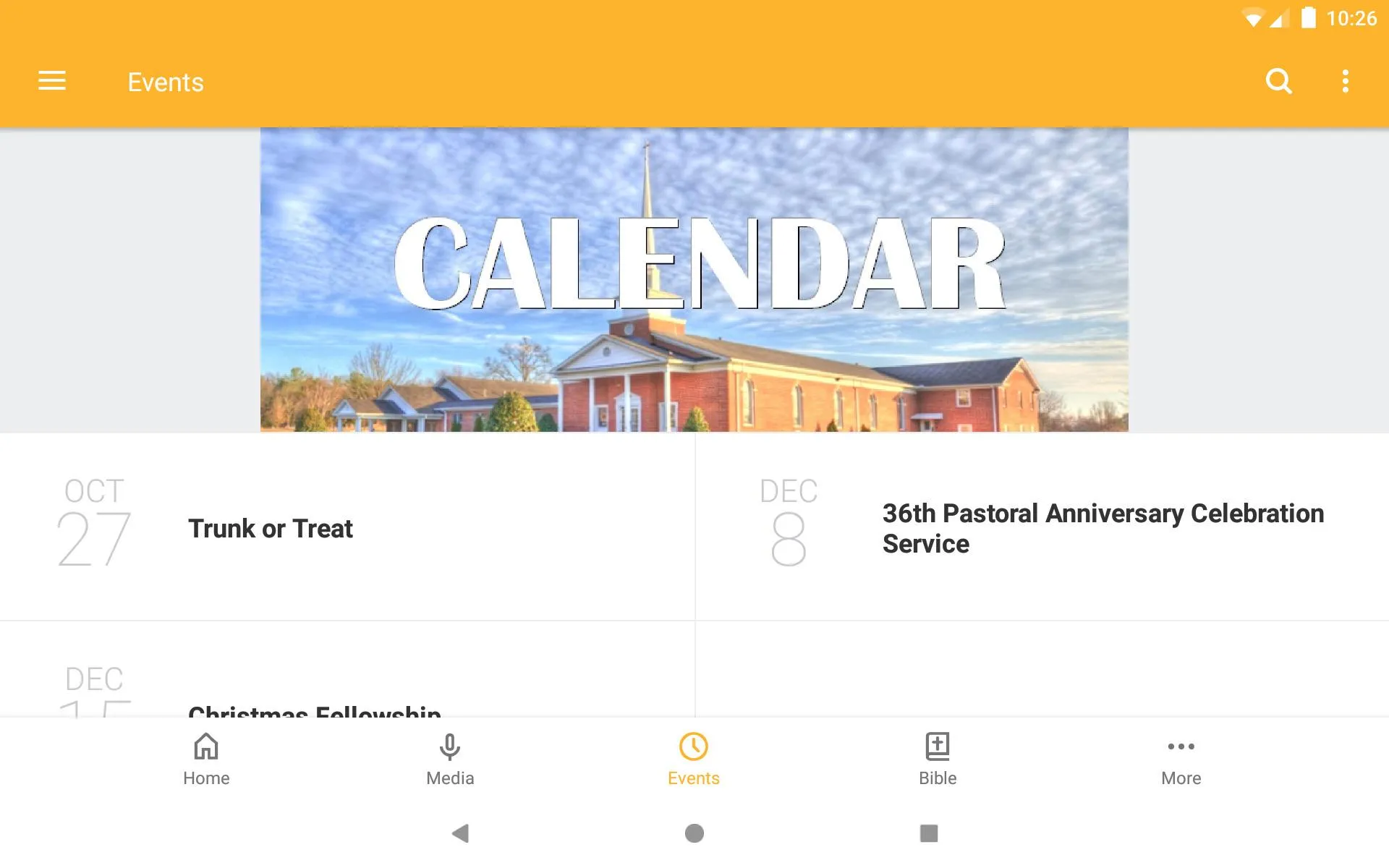Open the search icon

click(1279, 82)
